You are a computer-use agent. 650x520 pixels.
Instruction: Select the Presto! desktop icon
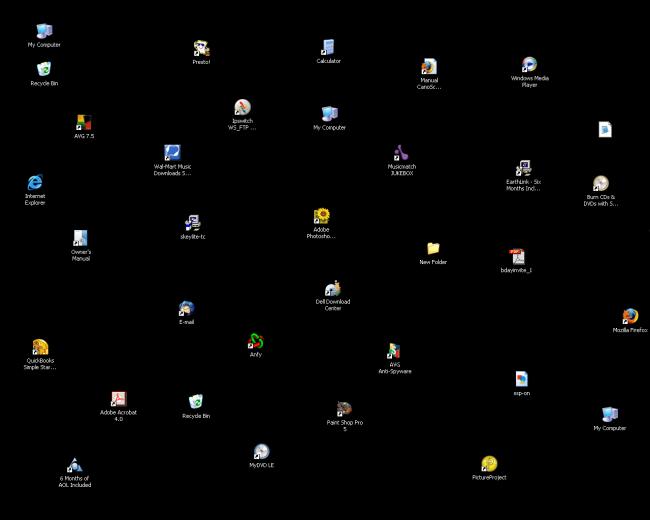click(202, 48)
